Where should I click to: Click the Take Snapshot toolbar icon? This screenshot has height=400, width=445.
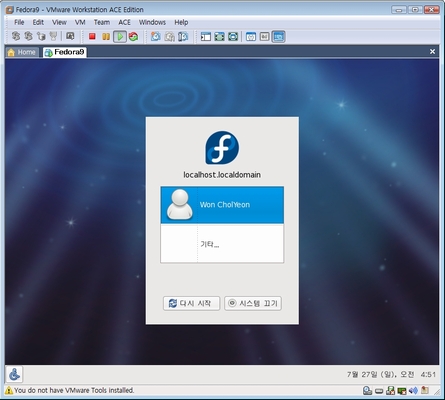pyautogui.click(x=155, y=36)
